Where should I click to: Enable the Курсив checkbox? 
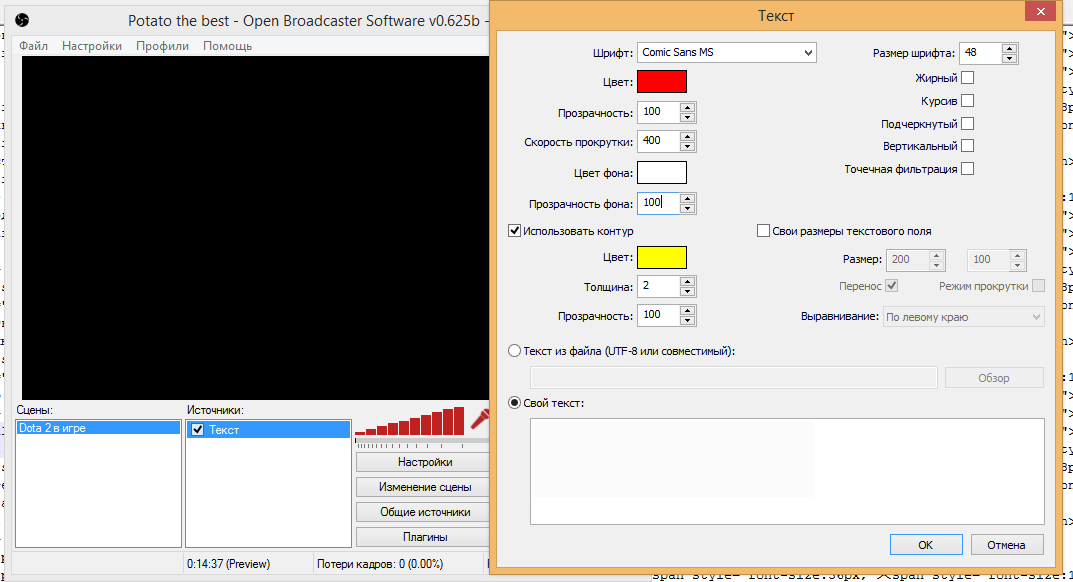(x=968, y=101)
